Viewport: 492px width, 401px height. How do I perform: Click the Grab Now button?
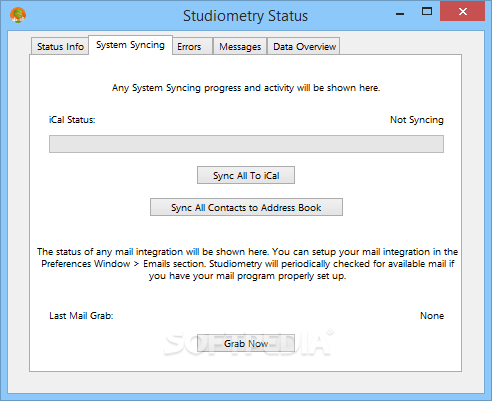coord(246,343)
